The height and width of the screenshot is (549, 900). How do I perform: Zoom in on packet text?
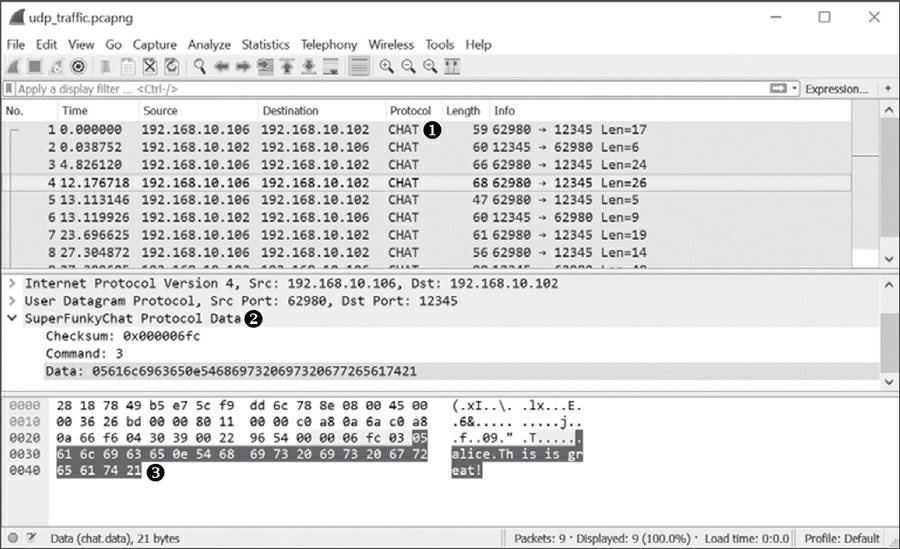386,67
